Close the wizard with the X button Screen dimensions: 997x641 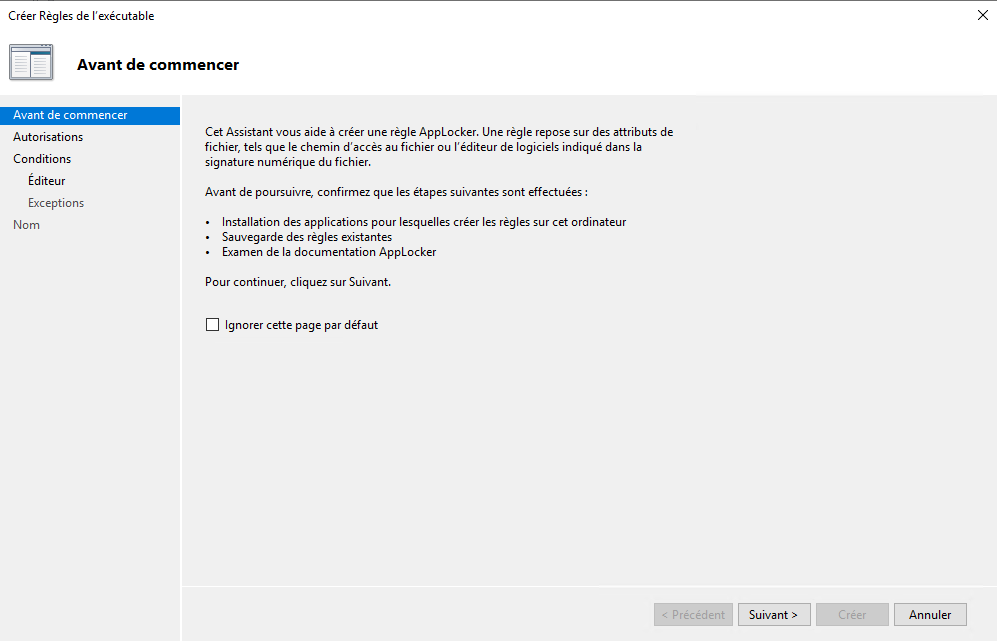982,15
